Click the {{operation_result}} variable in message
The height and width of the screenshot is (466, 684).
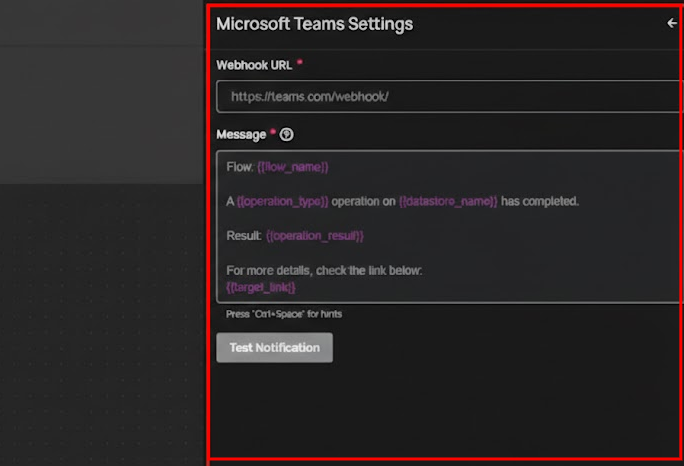tap(315, 236)
